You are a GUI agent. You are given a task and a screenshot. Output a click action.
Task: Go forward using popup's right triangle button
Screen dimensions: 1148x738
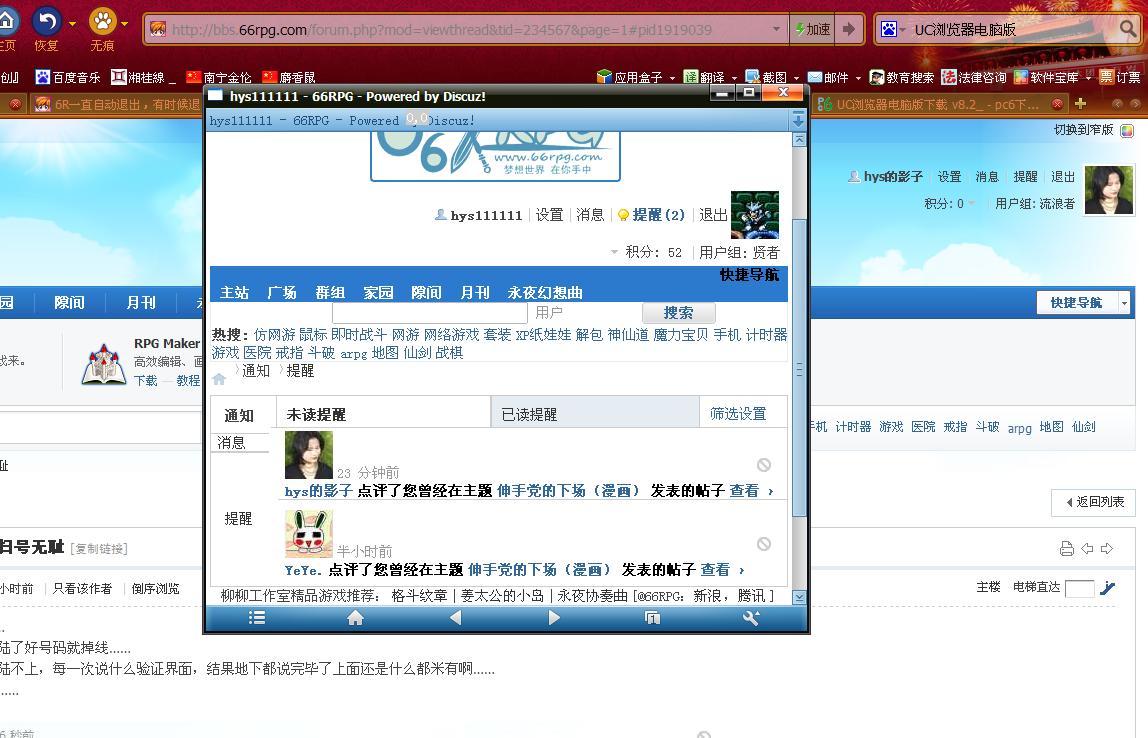[x=554, y=618]
